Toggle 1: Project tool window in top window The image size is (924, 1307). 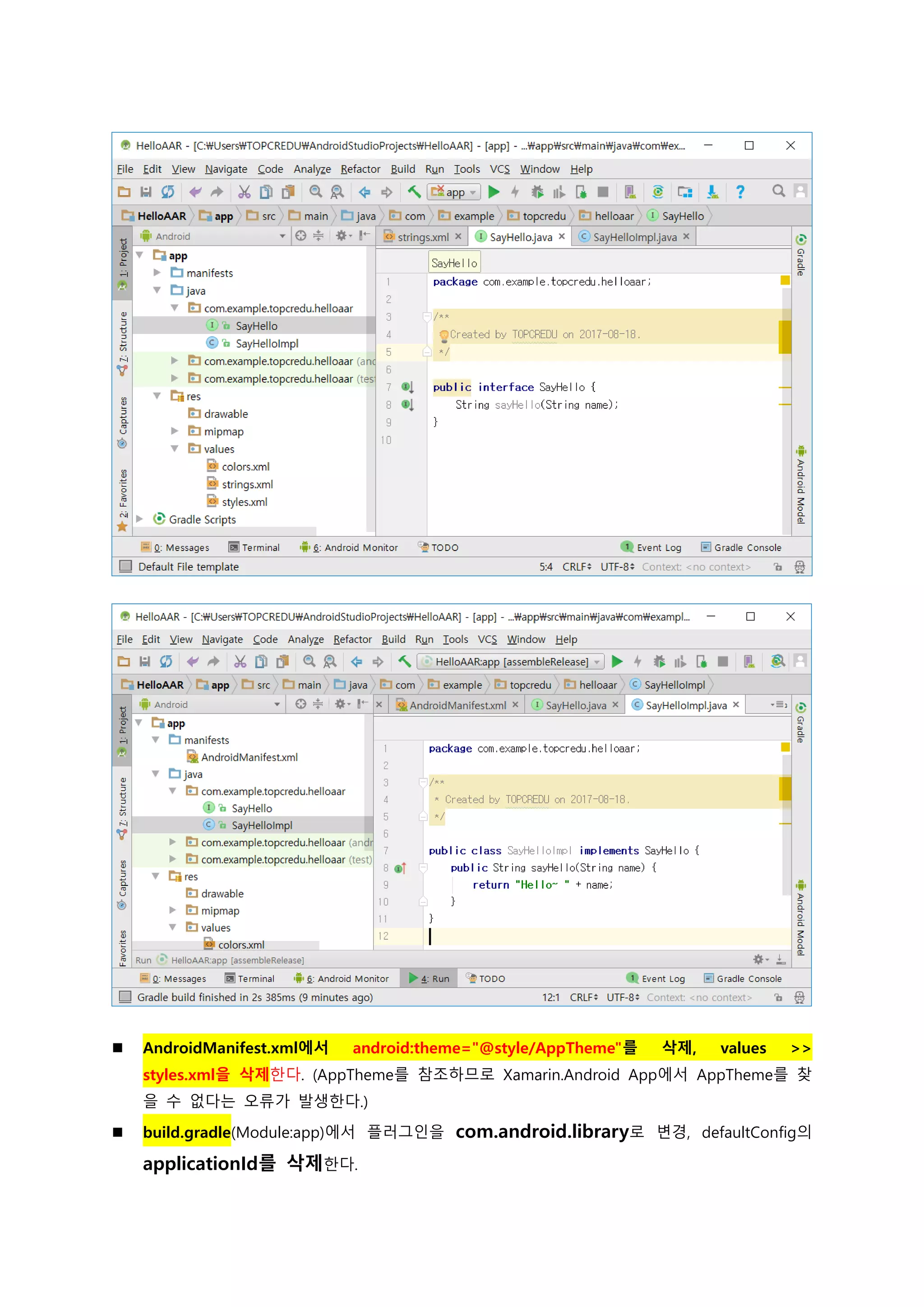click(122, 264)
